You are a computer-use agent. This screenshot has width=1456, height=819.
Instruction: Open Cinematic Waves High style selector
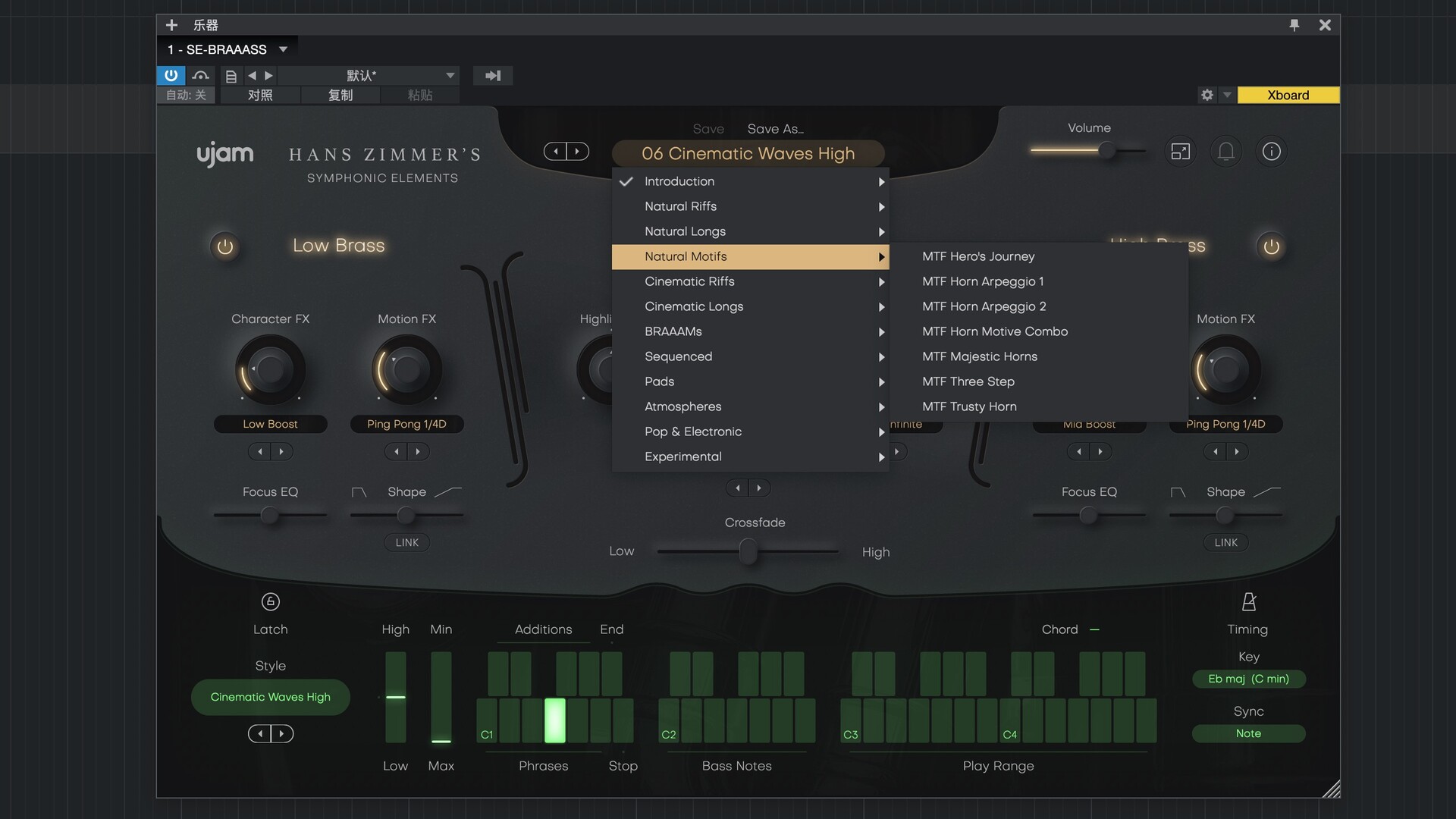271,697
